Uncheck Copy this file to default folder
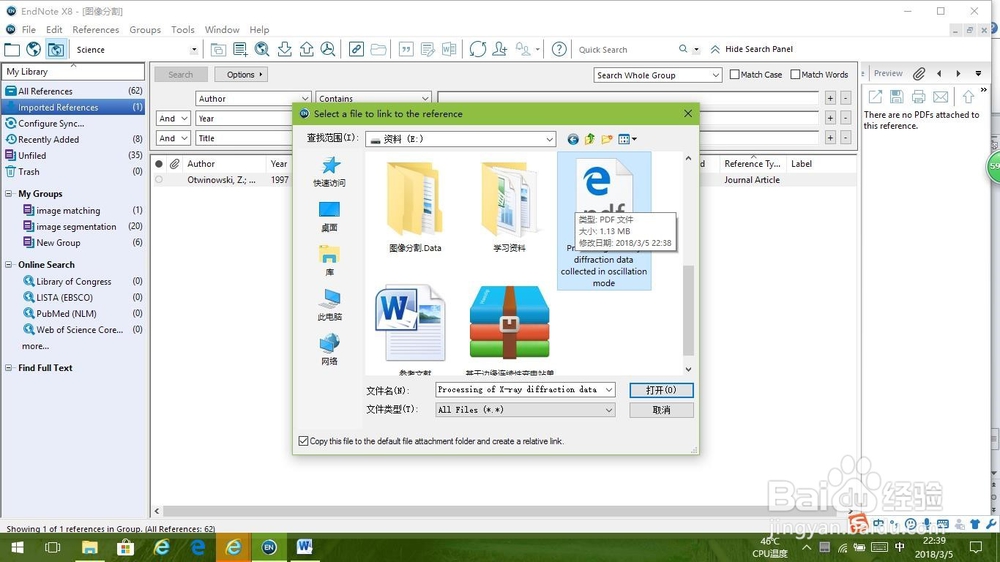The image size is (1000, 562). pyautogui.click(x=304, y=441)
